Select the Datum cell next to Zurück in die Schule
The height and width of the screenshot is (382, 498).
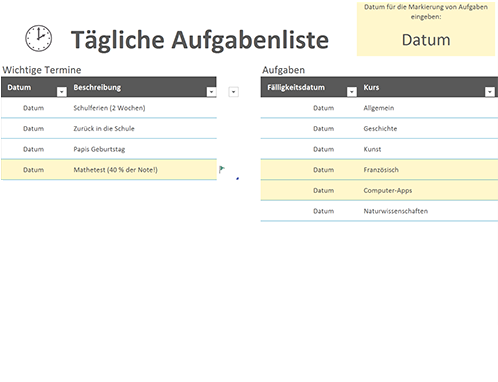(x=33, y=129)
